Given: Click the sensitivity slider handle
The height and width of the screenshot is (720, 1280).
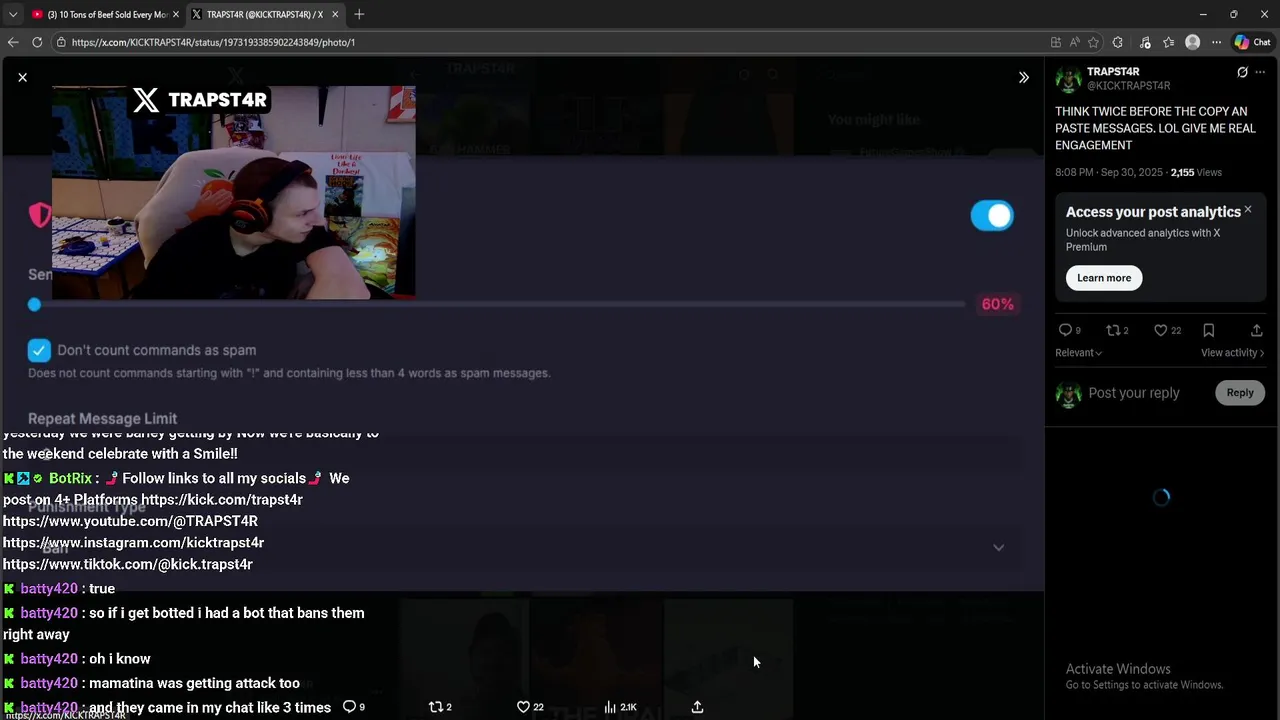Looking at the screenshot, I should [34, 304].
